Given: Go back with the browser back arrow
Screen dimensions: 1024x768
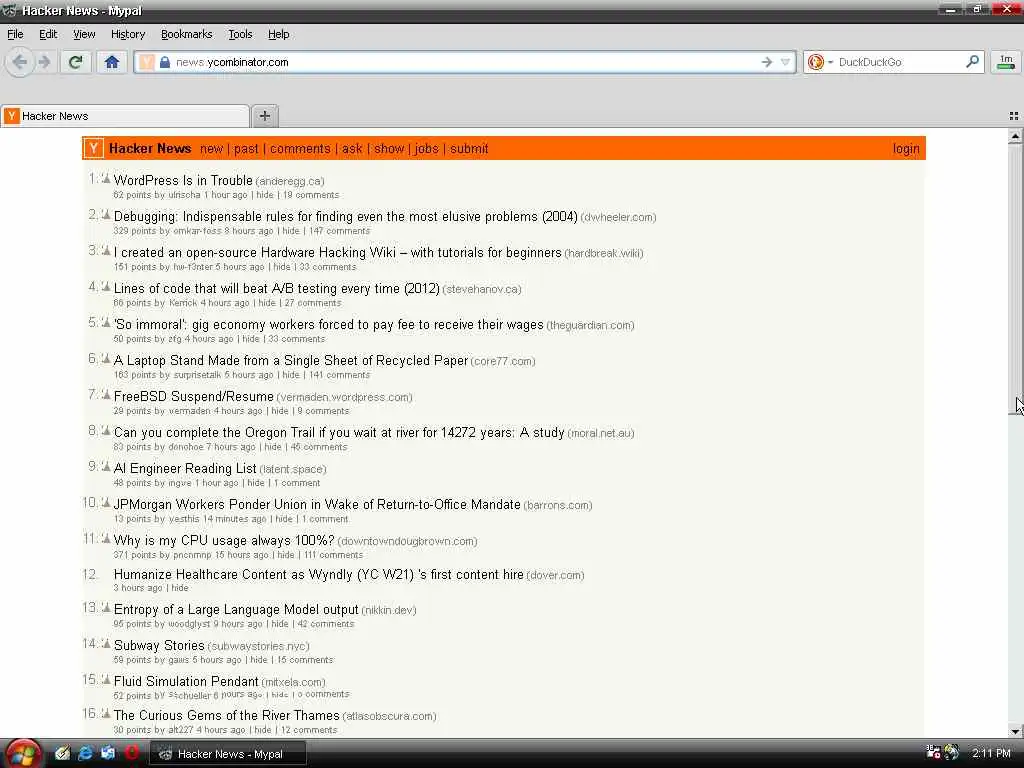Looking at the screenshot, I should [20, 62].
